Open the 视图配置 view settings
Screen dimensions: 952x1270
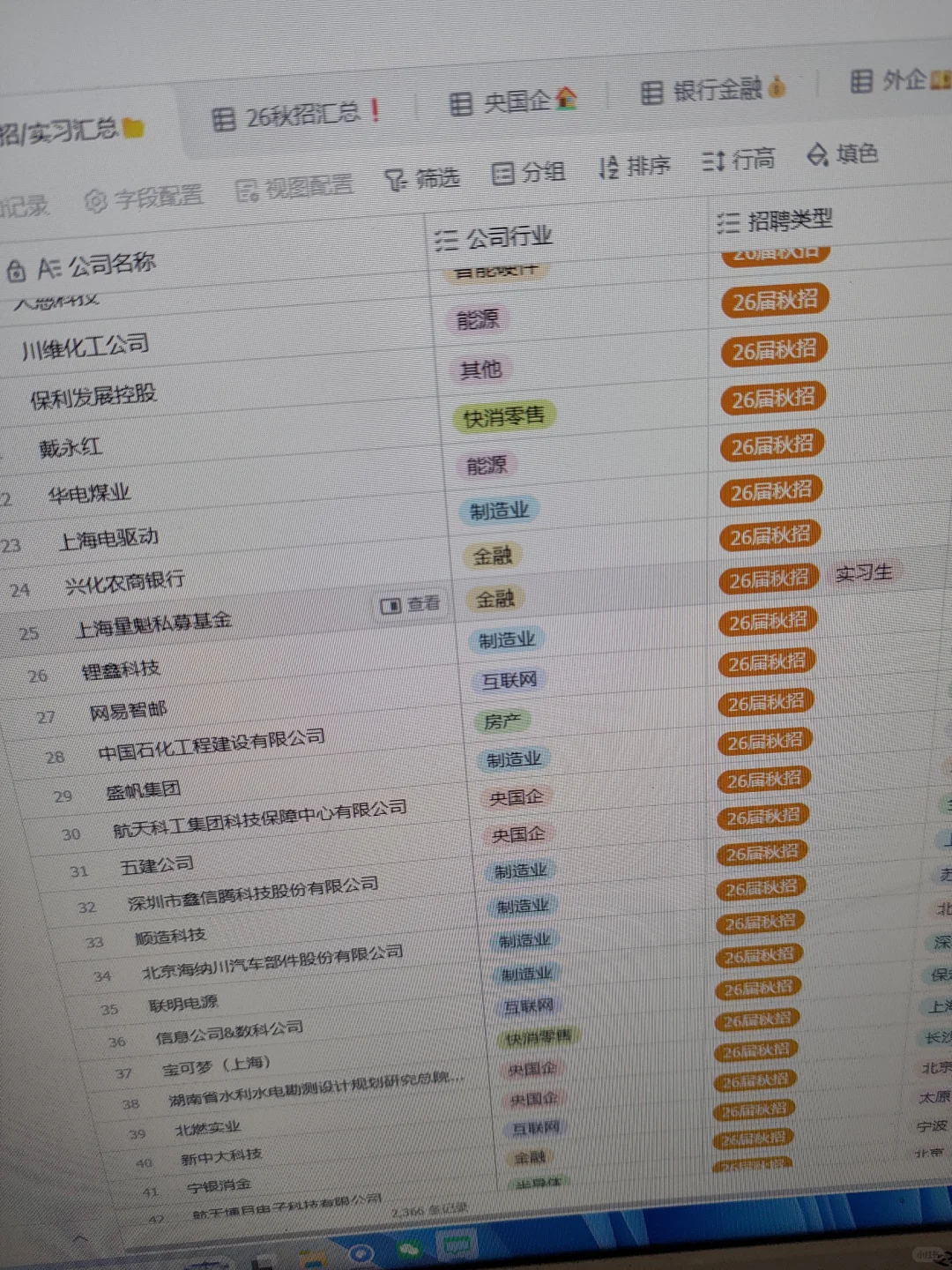click(295, 187)
